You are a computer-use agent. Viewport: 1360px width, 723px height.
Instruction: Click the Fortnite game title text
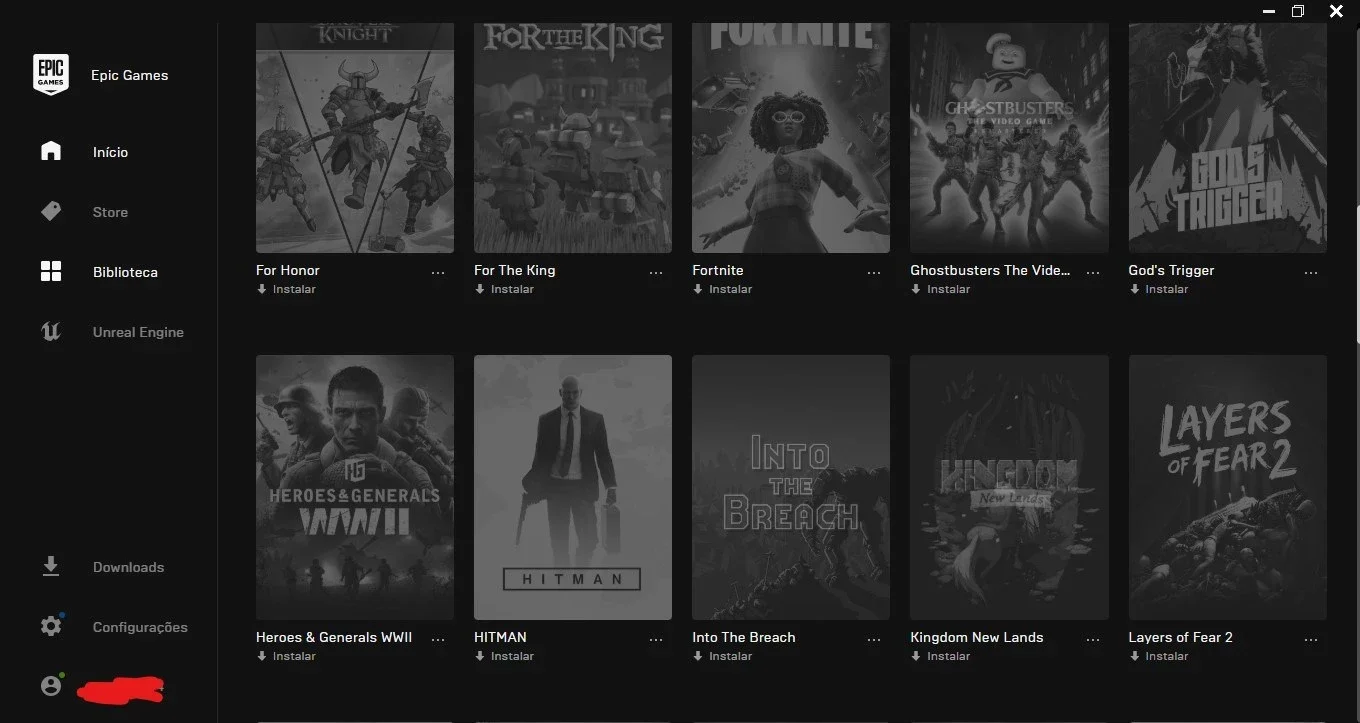718,270
